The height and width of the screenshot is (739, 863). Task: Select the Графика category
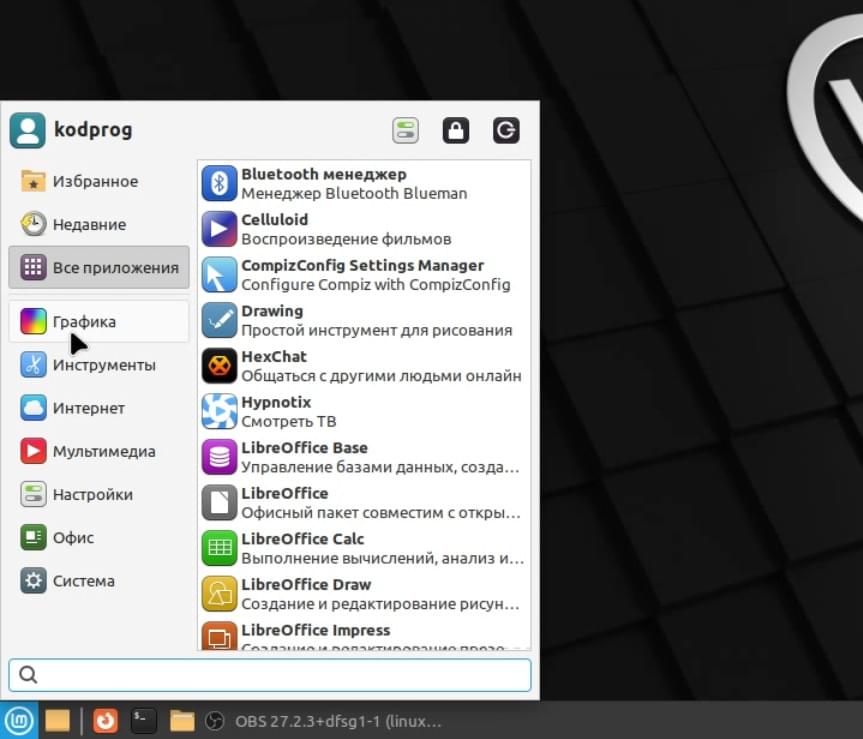(x=99, y=321)
